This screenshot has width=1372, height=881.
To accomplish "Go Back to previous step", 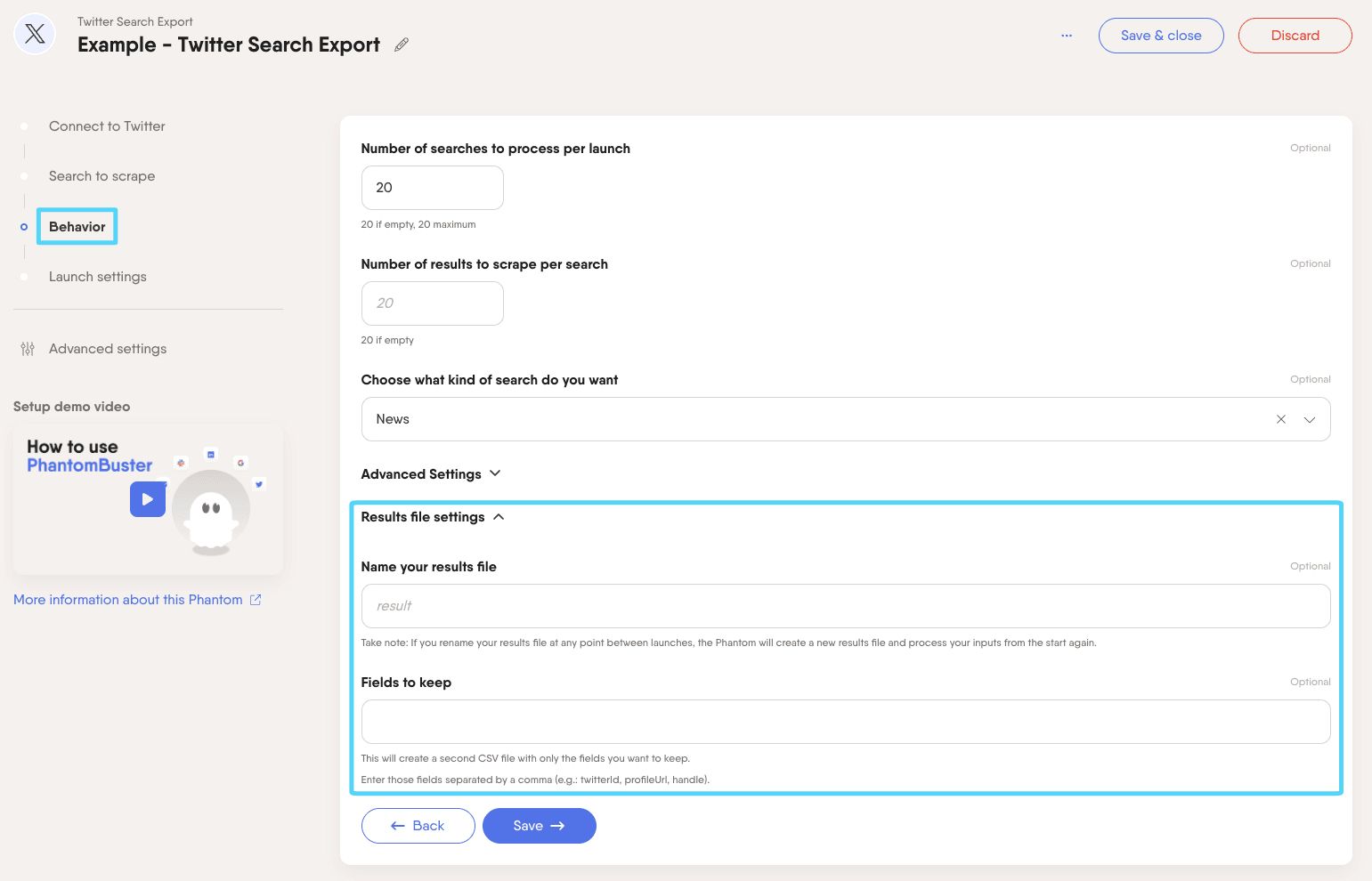I will (418, 826).
